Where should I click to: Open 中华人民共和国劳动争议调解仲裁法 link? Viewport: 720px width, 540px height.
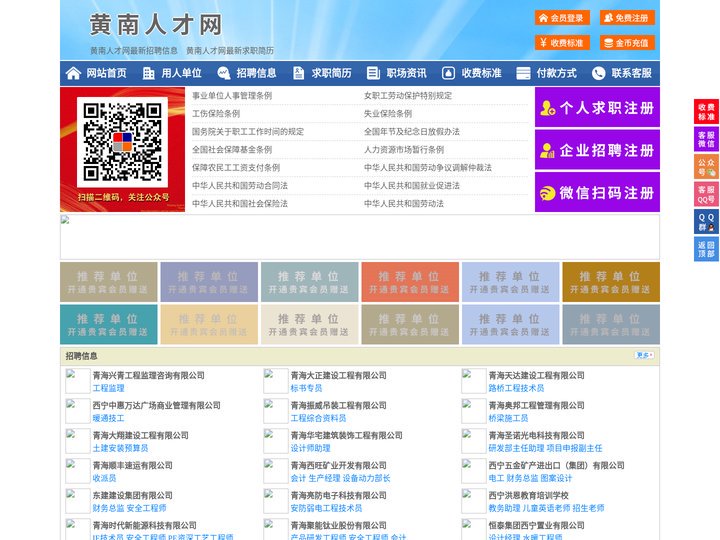pos(428,168)
